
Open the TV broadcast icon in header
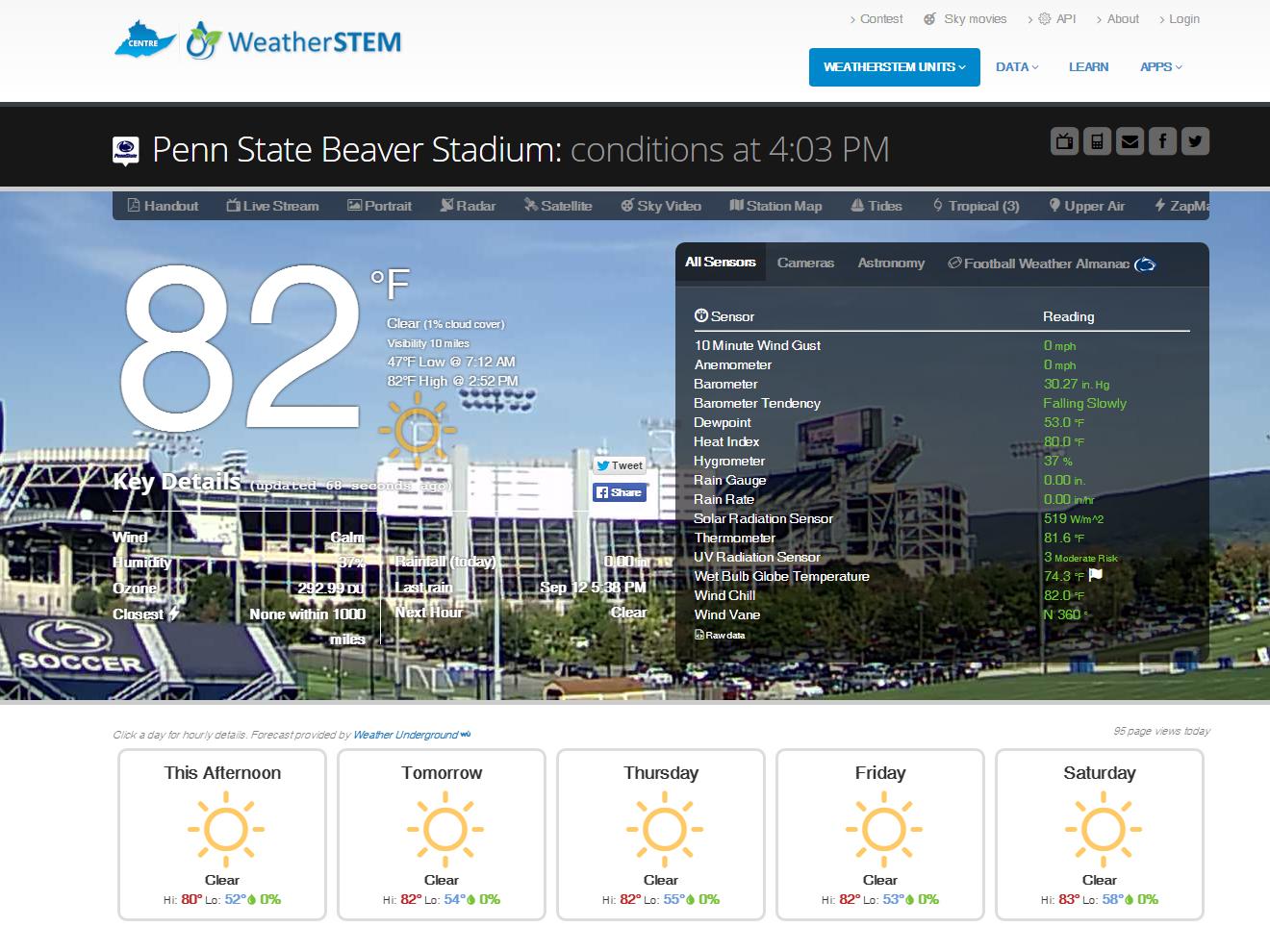(1064, 141)
